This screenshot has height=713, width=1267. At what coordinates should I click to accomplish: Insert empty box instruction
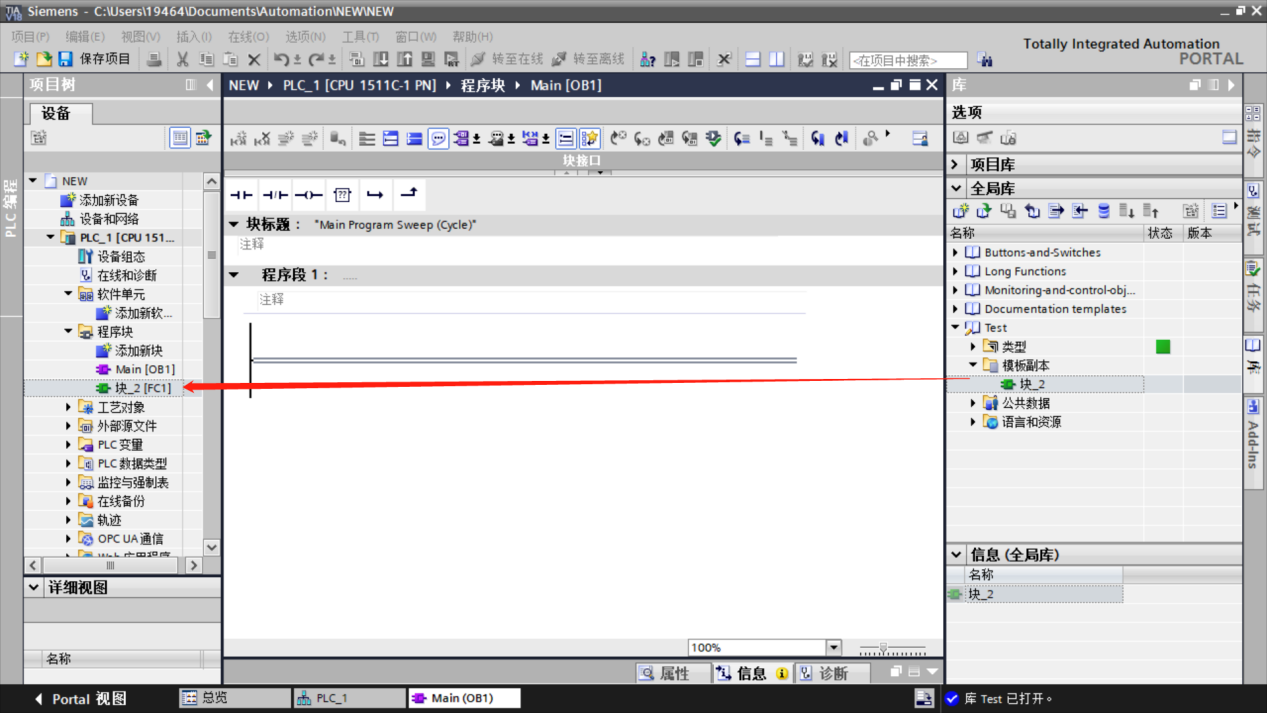coord(342,195)
